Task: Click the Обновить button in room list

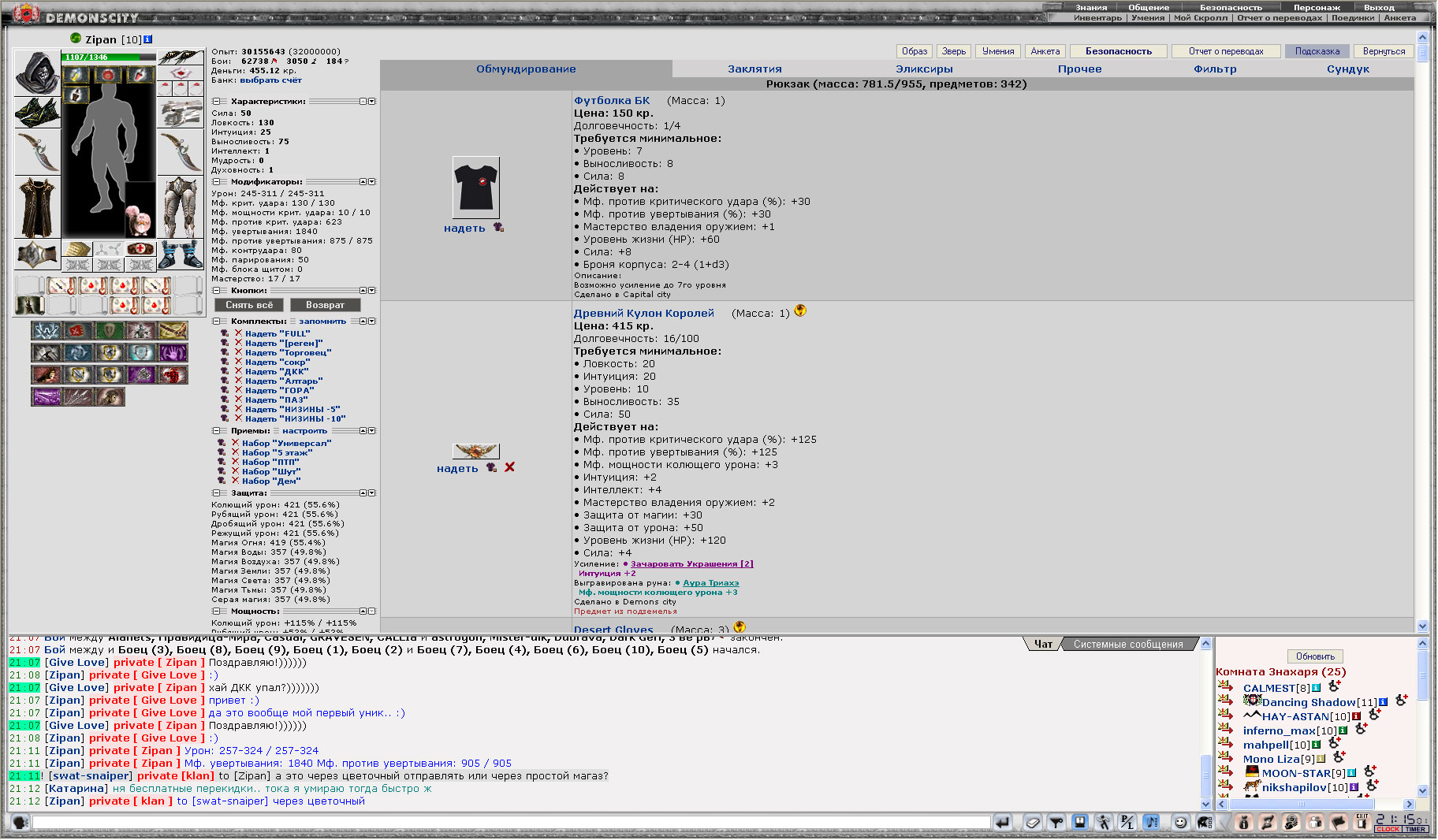Action: click(1315, 656)
